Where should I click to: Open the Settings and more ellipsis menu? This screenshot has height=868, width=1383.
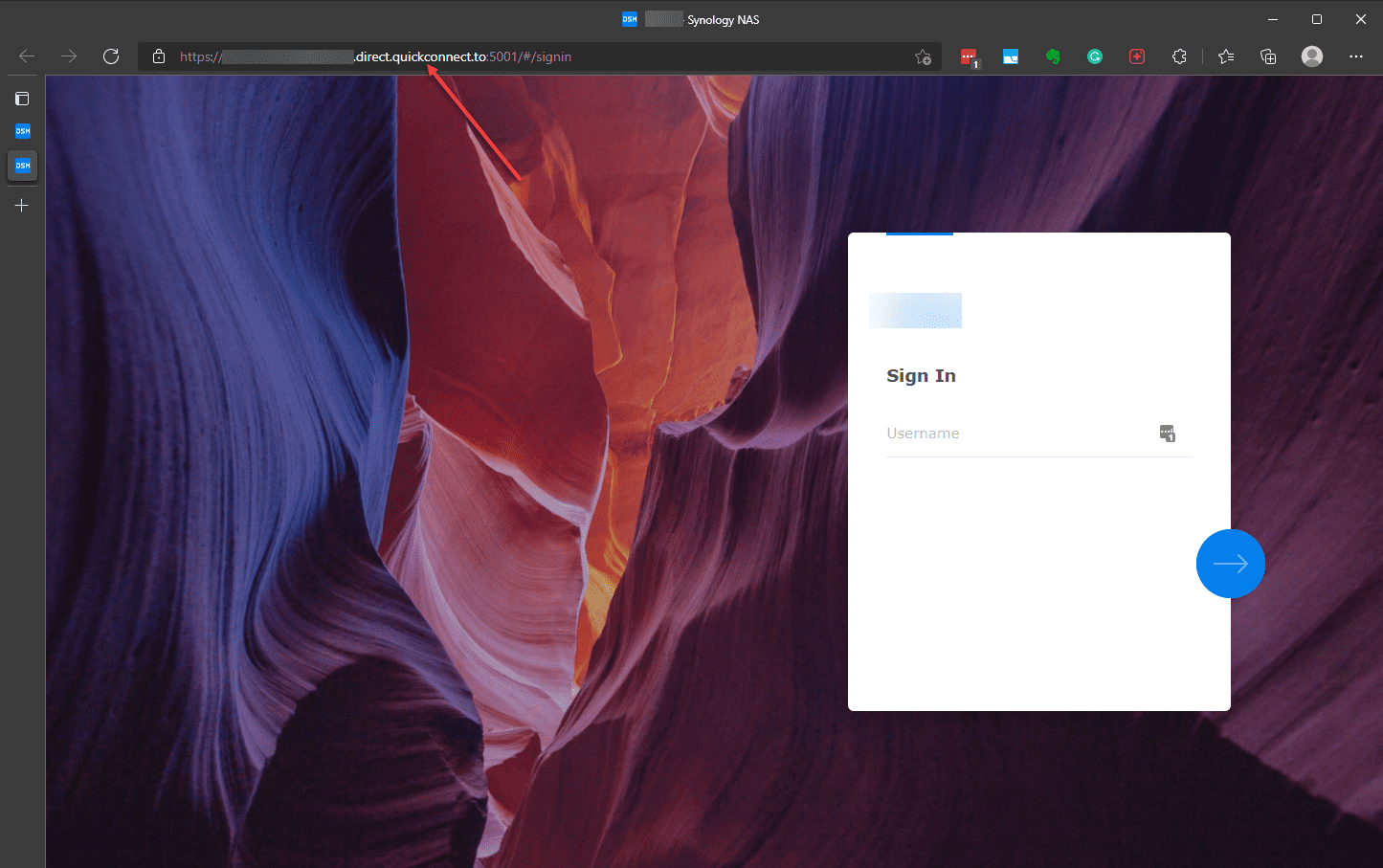[x=1356, y=56]
